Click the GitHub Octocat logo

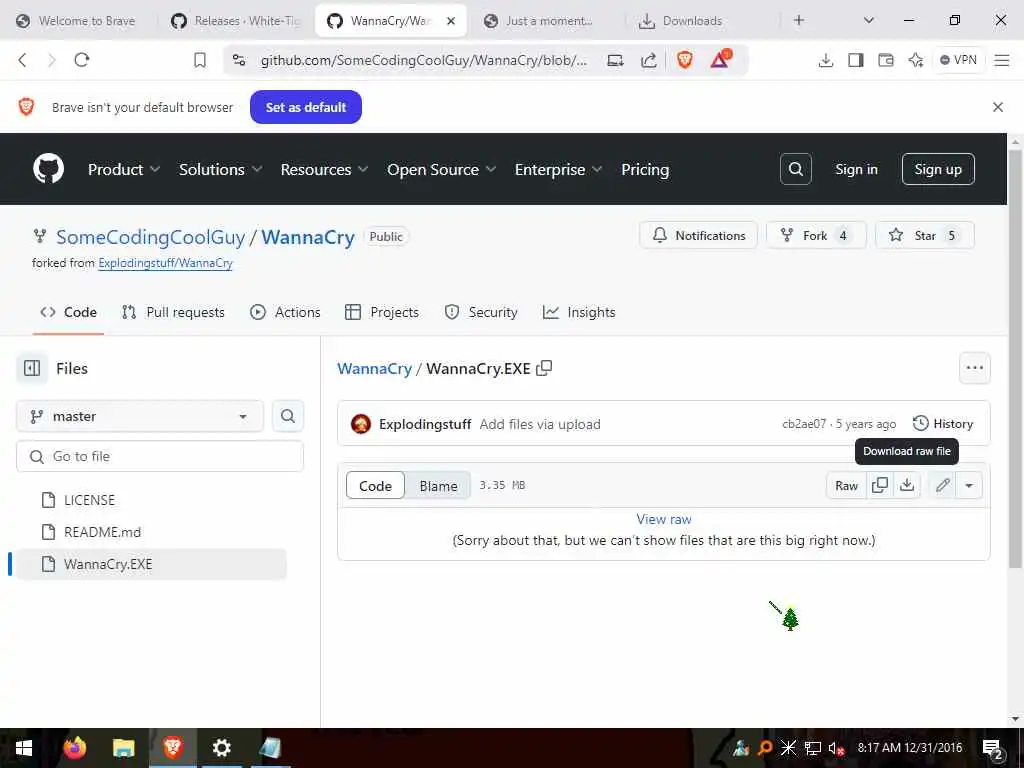(x=48, y=169)
